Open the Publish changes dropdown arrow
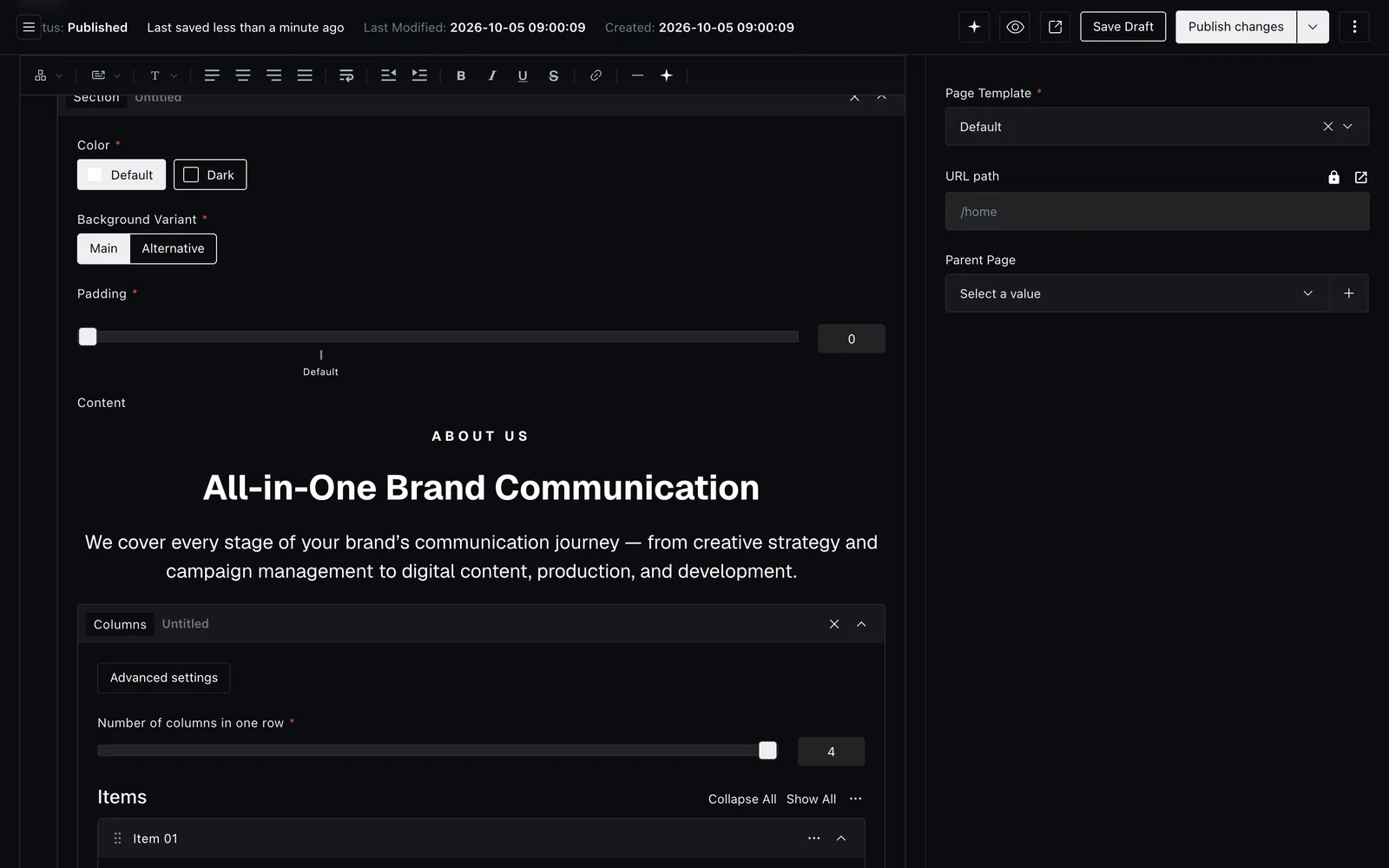The height and width of the screenshot is (868, 1389). click(x=1313, y=27)
